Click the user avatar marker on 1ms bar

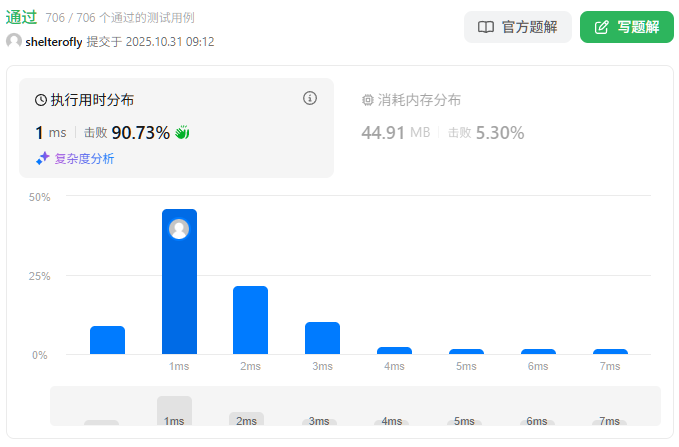coord(179,229)
